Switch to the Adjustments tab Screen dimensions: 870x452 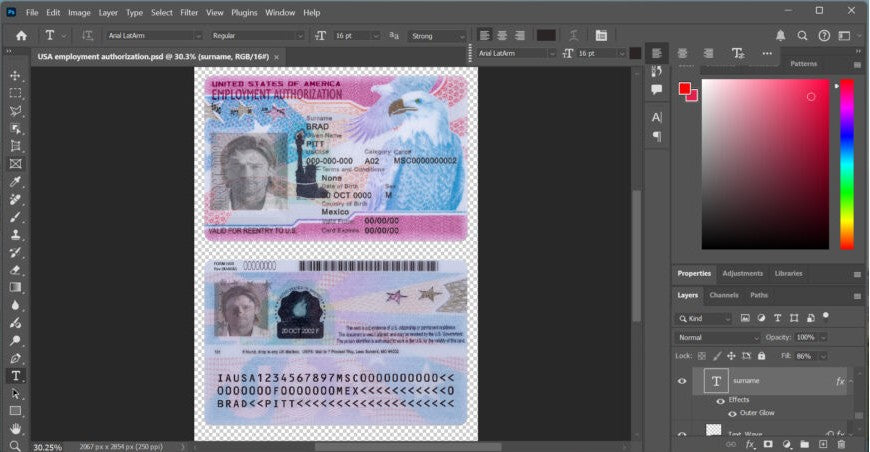tap(742, 273)
